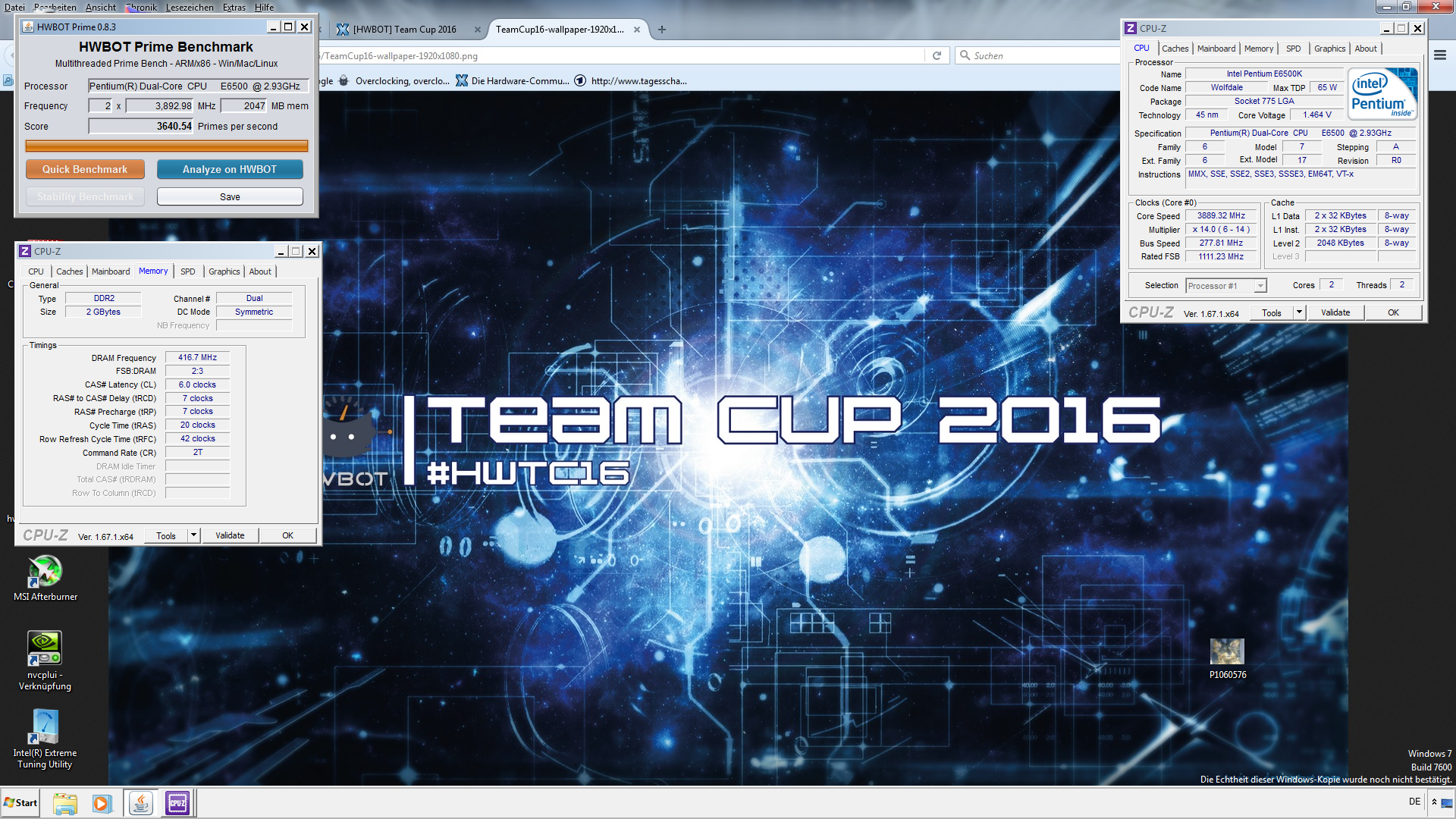
Task: Open Windows Explorer from taskbar
Action: click(x=65, y=803)
